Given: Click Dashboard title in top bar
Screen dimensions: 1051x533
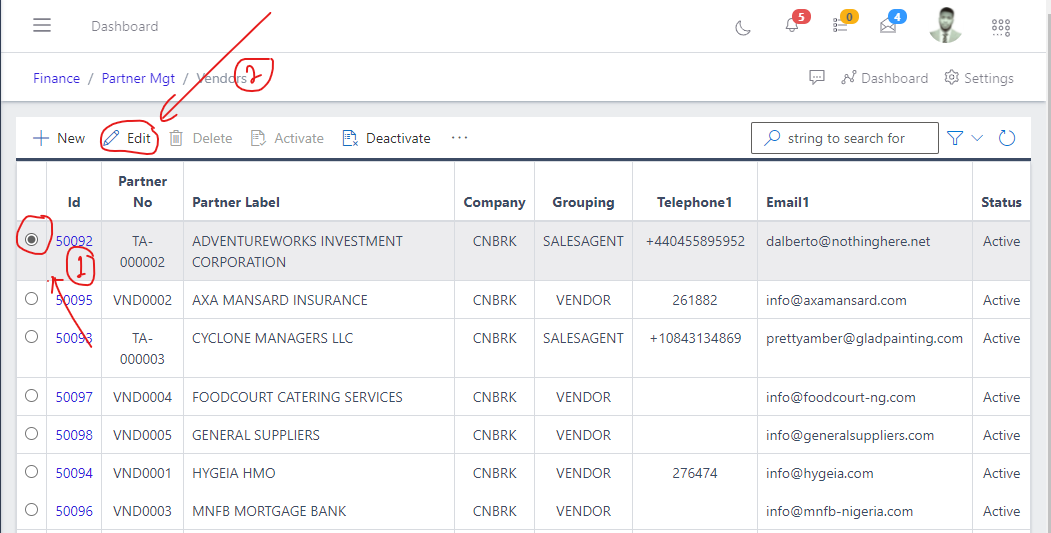Looking at the screenshot, I should pos(125,26).
